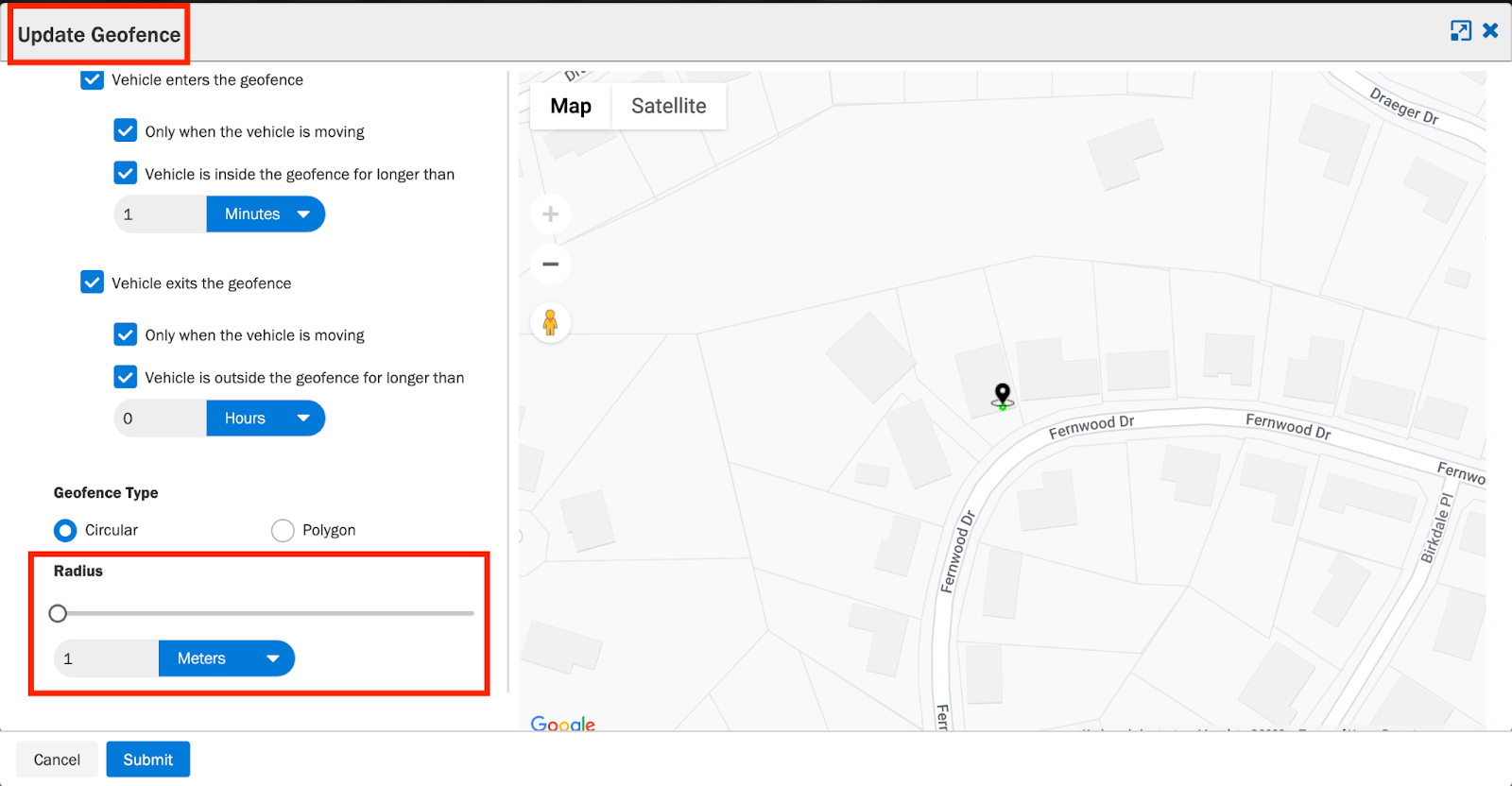Click the Cancel button
Viewport: 1512px width, 786px height.
pyautogui.click(x=57, y=760)
